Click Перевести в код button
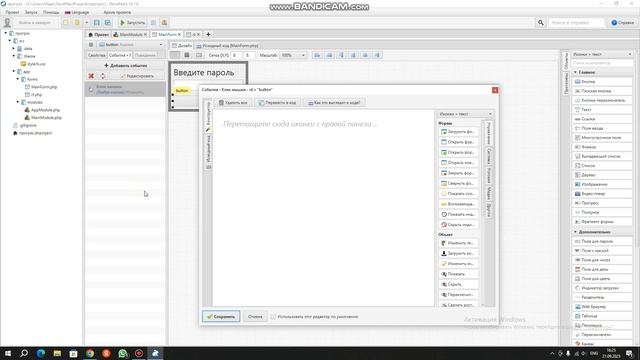Image resolution: width=640 pixels, height=360 pixels. 278,102
